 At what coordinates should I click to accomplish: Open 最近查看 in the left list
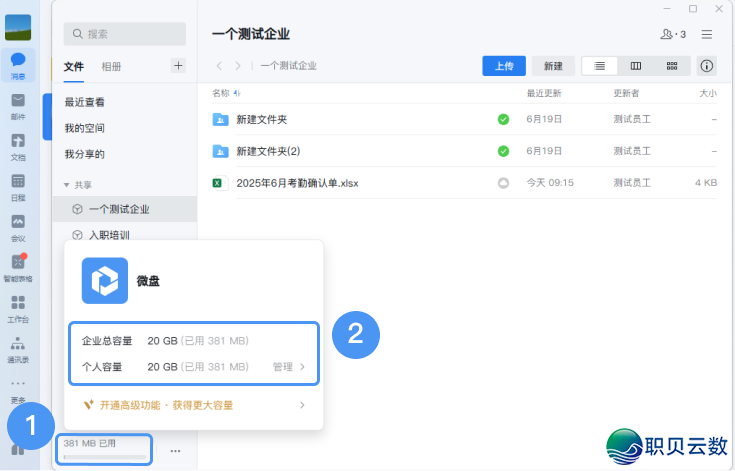[x=84, y=102]
